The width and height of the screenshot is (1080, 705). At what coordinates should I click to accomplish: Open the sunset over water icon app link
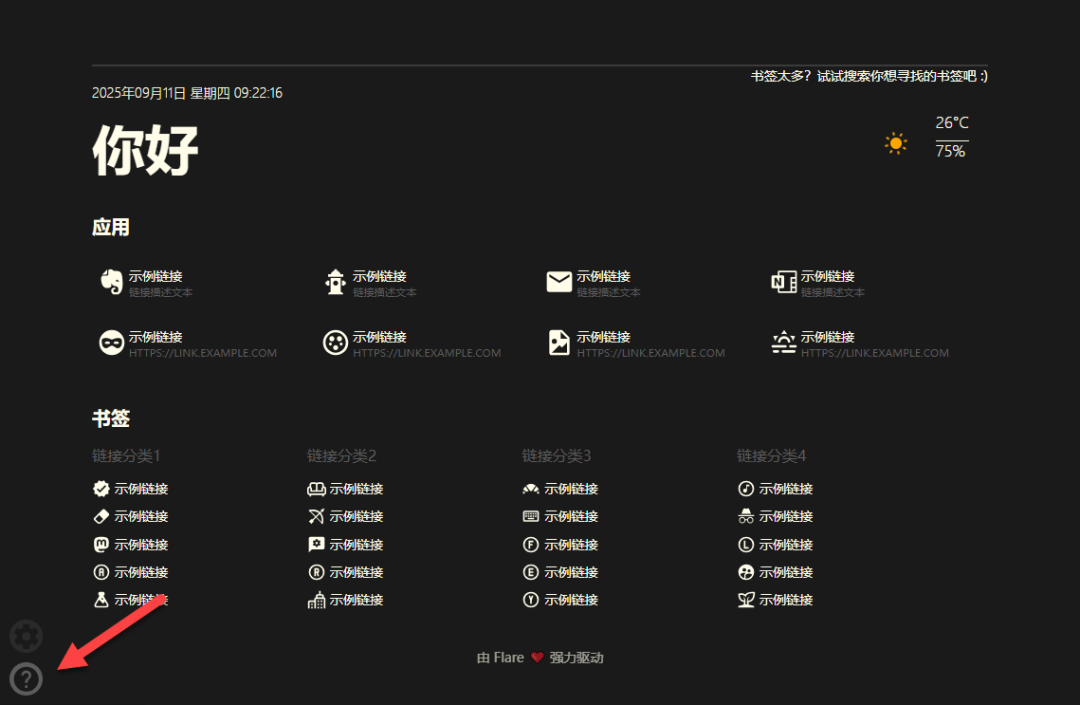point(860,344)
